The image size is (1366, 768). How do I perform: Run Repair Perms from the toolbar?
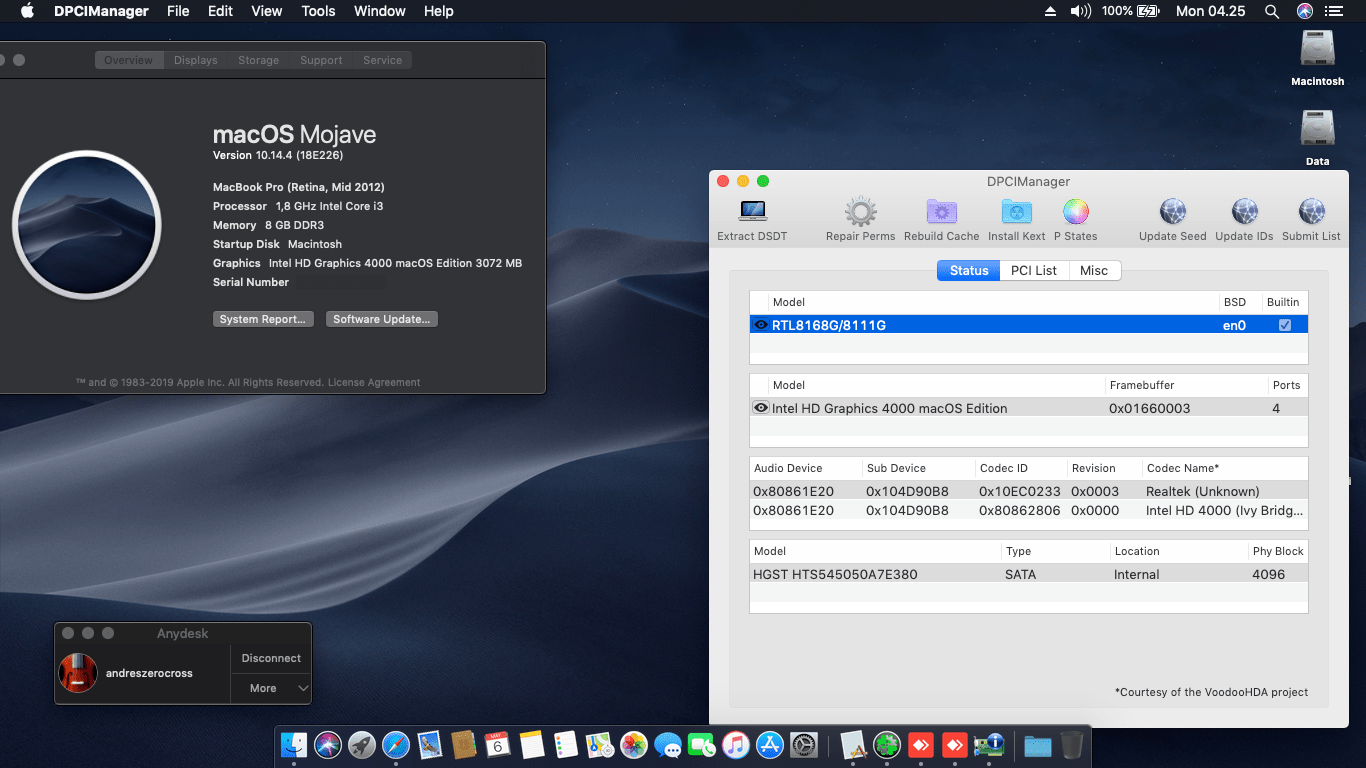click(860, 213)
